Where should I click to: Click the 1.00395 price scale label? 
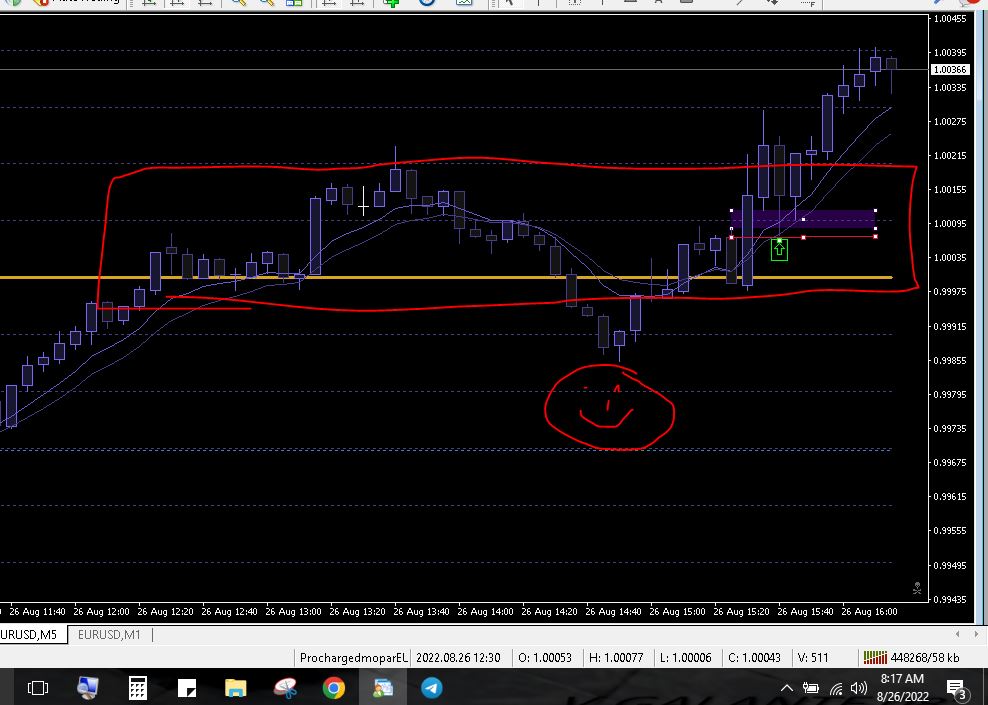950,52
